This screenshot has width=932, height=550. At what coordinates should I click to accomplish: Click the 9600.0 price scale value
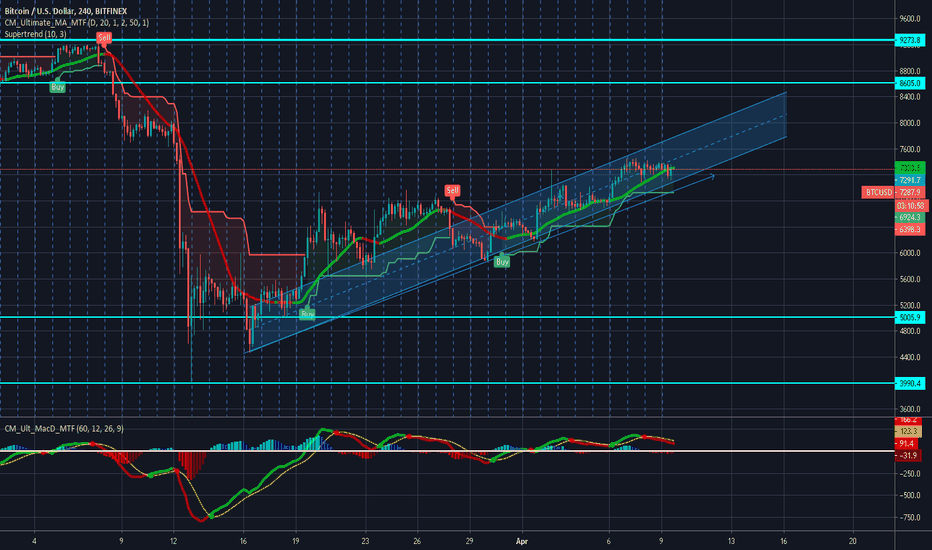click(910, 19)
